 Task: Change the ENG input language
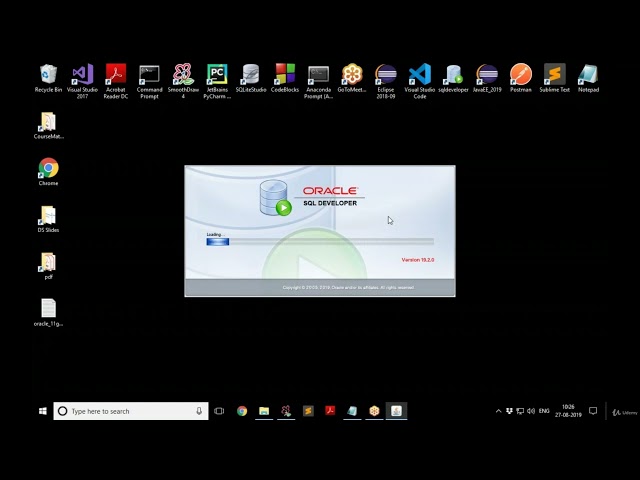coord(544,411)
